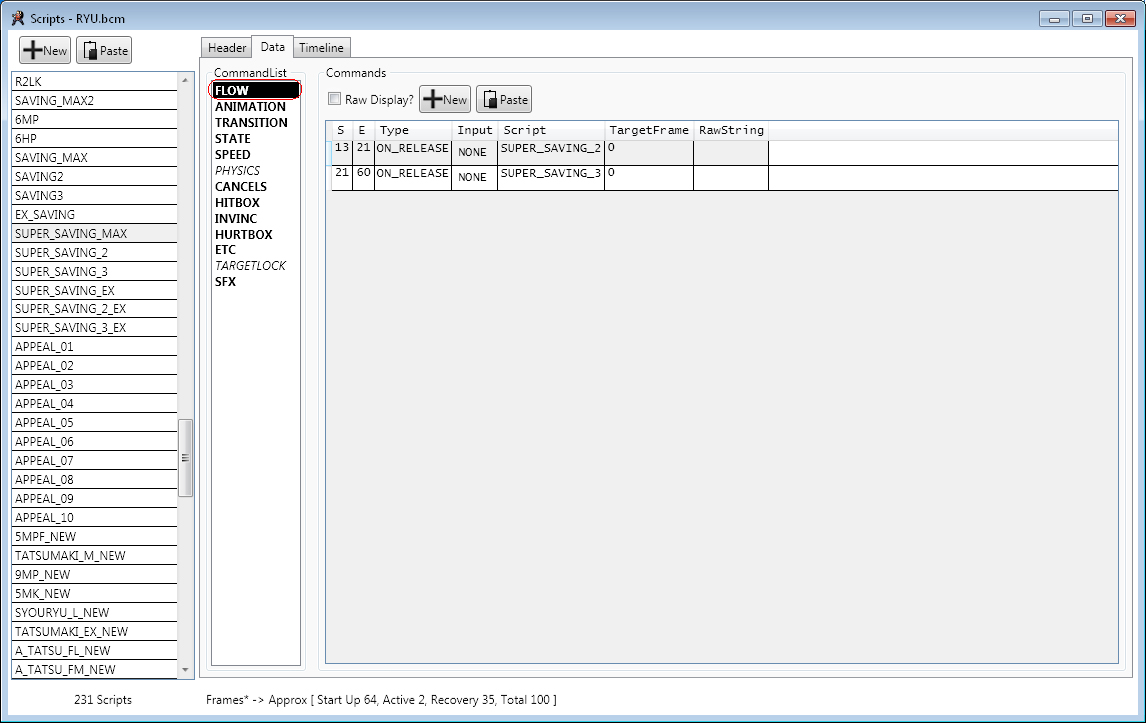Click the New script button in left panel
The image size is (1146, 723).
[x=45, y=51]
